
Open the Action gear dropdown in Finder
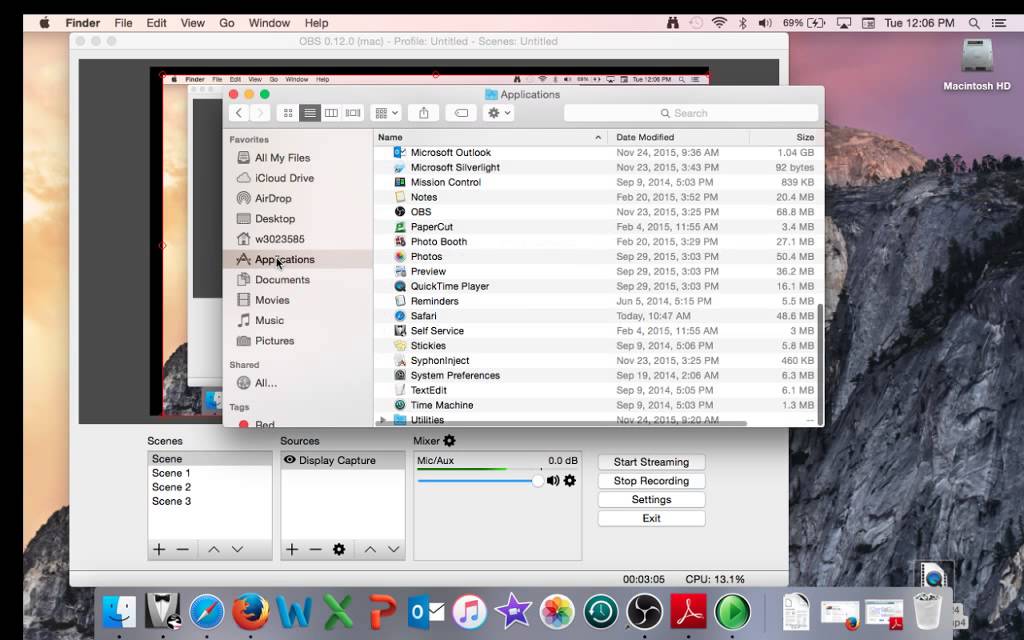coord(498,113)
